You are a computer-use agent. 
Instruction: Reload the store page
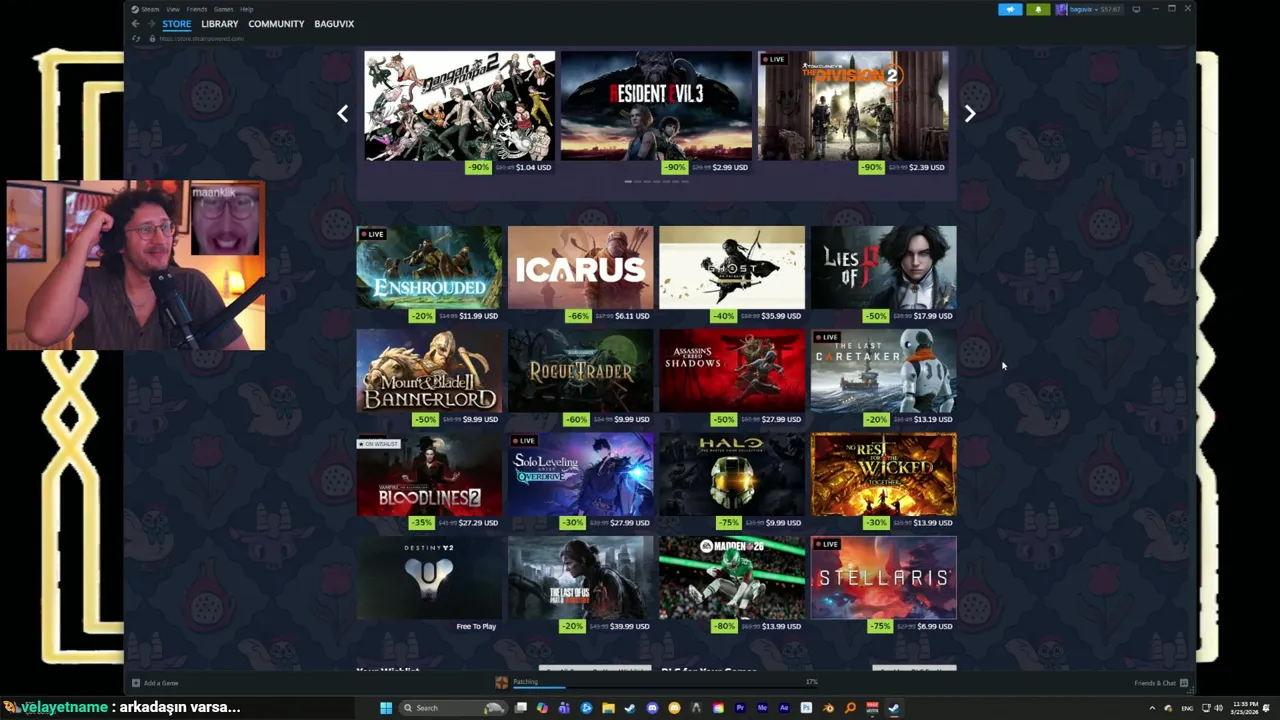pyautogui.click(x=136, y=39)
